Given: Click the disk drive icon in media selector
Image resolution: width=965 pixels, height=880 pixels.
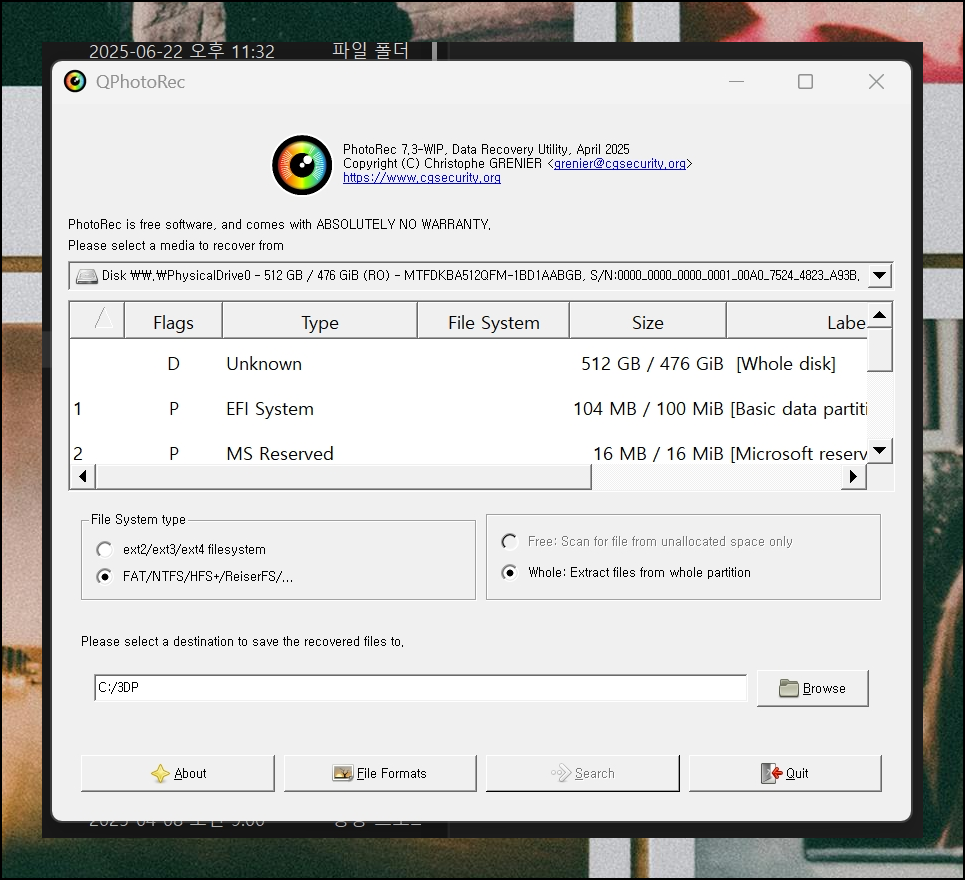Looking at the screenshot, I should coord(87,276).
